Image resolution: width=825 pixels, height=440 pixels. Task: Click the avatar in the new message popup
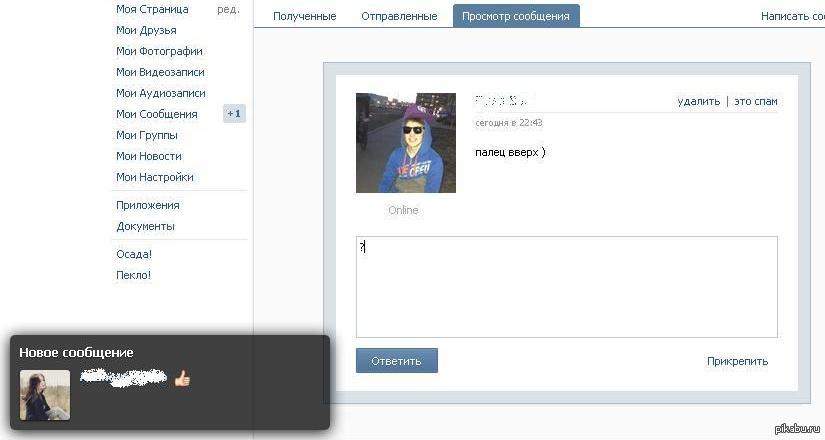click(x=45, y=395)
